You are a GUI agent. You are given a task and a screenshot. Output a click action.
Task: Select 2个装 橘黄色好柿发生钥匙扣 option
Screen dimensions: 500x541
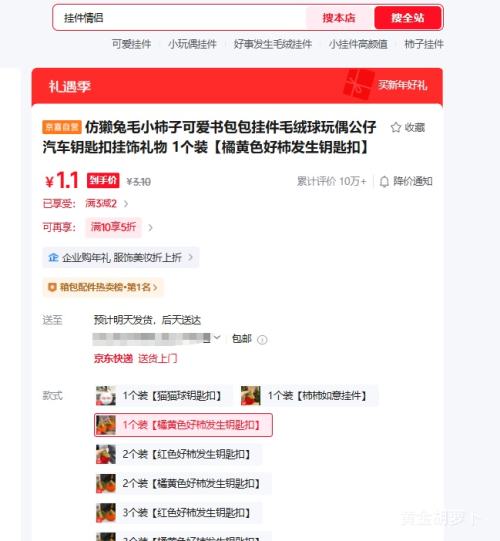183,483
